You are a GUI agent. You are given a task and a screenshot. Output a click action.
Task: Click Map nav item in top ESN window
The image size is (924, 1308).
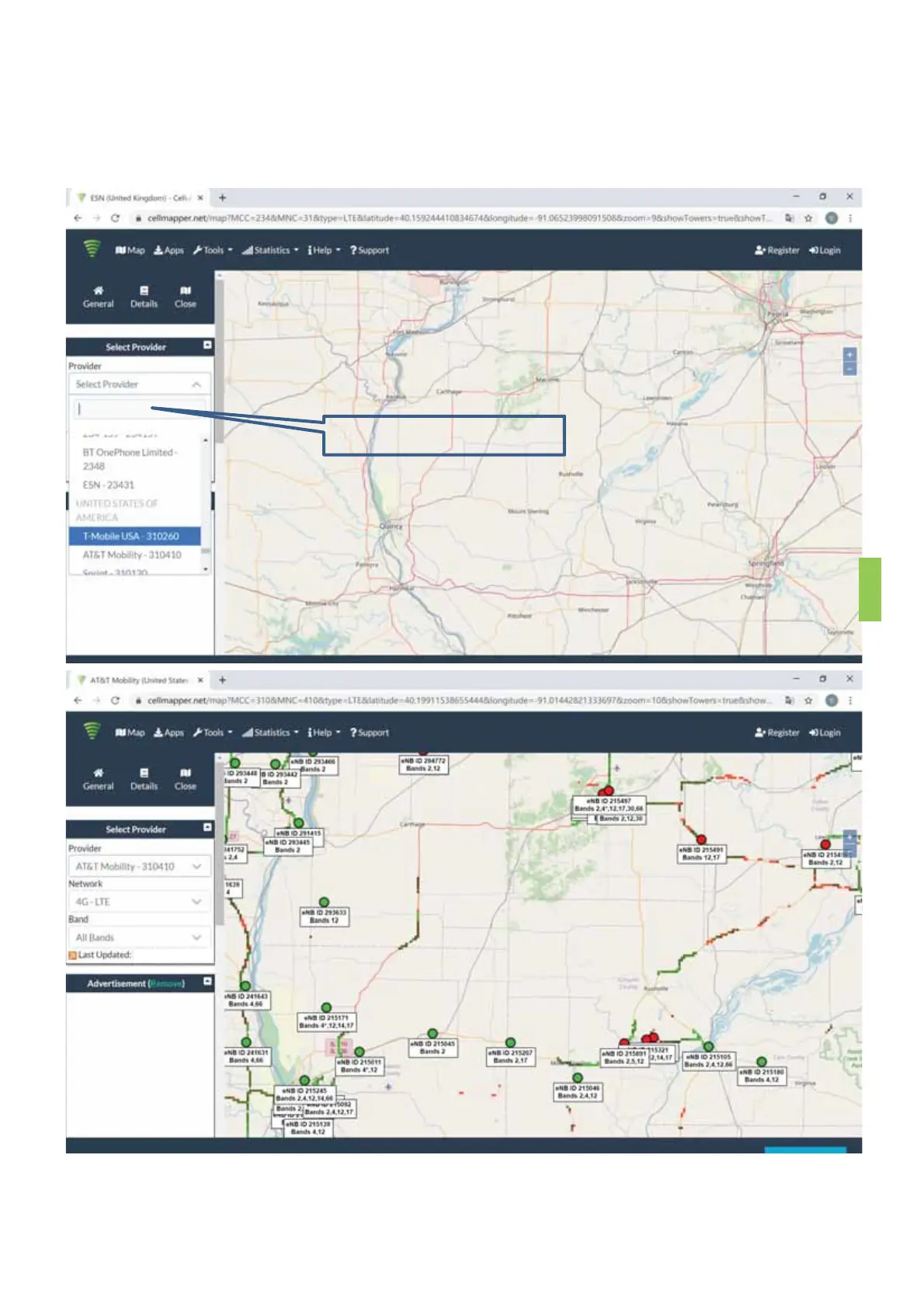[x=130, y=250]
